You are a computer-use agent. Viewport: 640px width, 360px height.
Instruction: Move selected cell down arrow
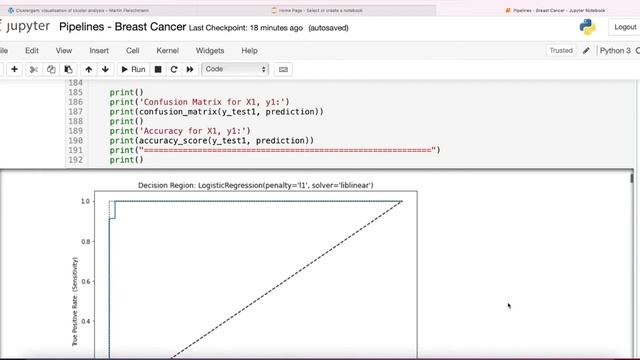point(105,69)
